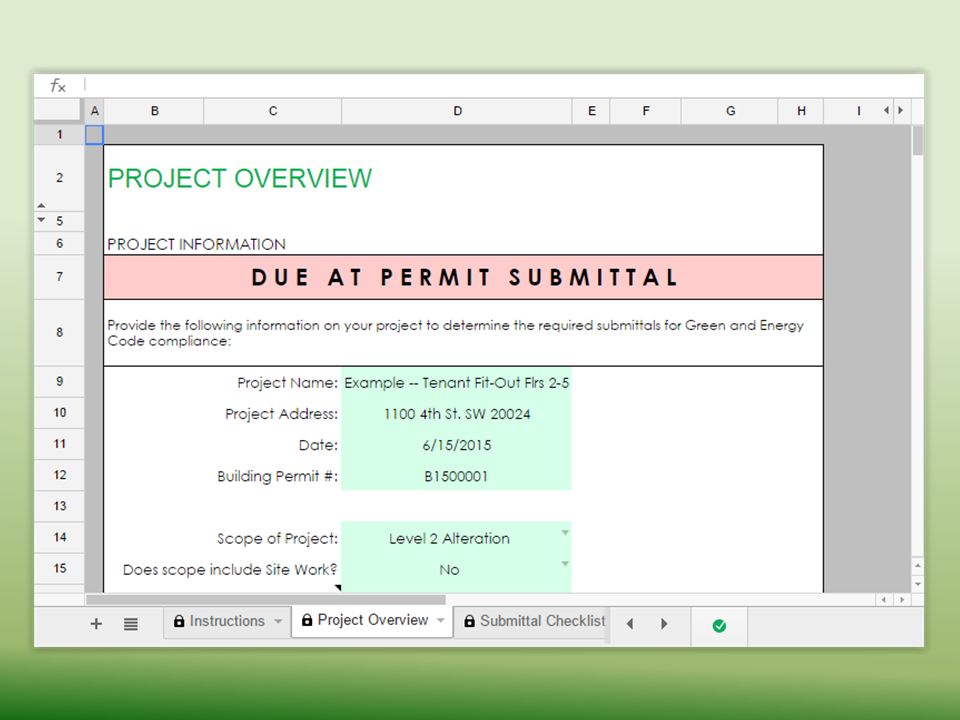Open Scope of Project dropdown arrow
960x720 pixels.
pyautogui.click(x=565, y=532)
